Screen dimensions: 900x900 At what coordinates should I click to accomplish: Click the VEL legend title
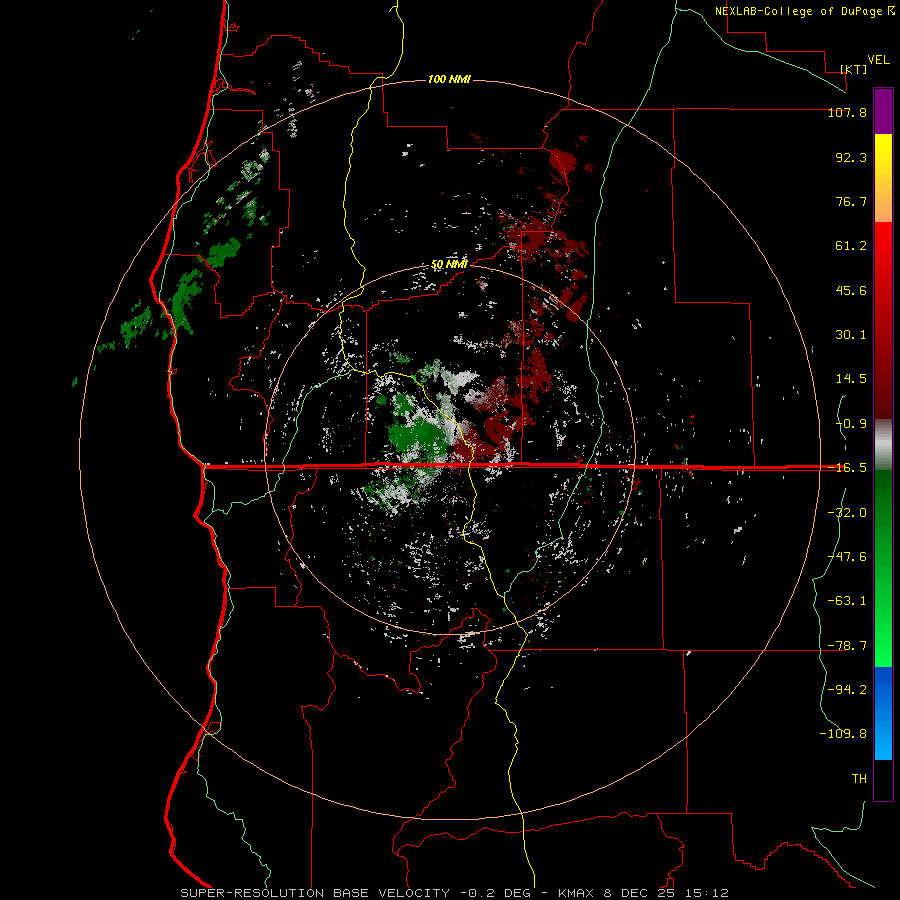[878, 60]
